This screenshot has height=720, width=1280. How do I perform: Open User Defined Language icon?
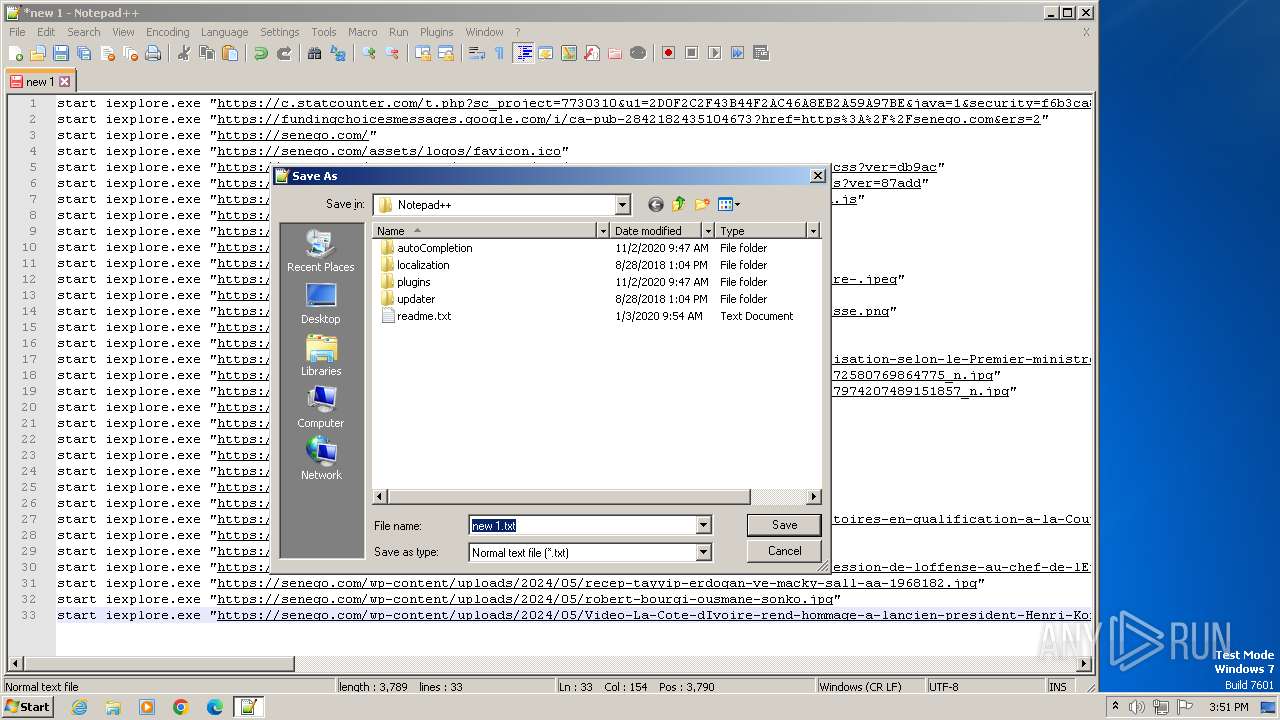pos(546,53)
